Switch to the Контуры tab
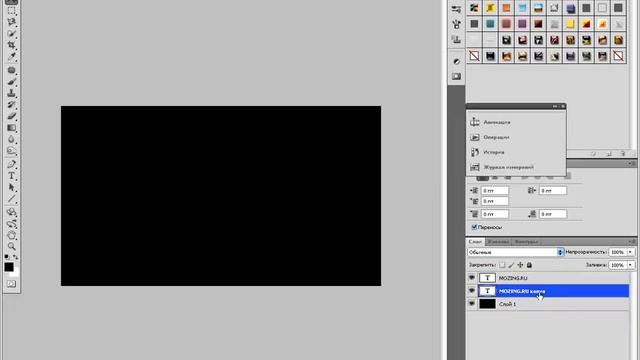This screenshot has height=360, width=640. pos(526,242)
